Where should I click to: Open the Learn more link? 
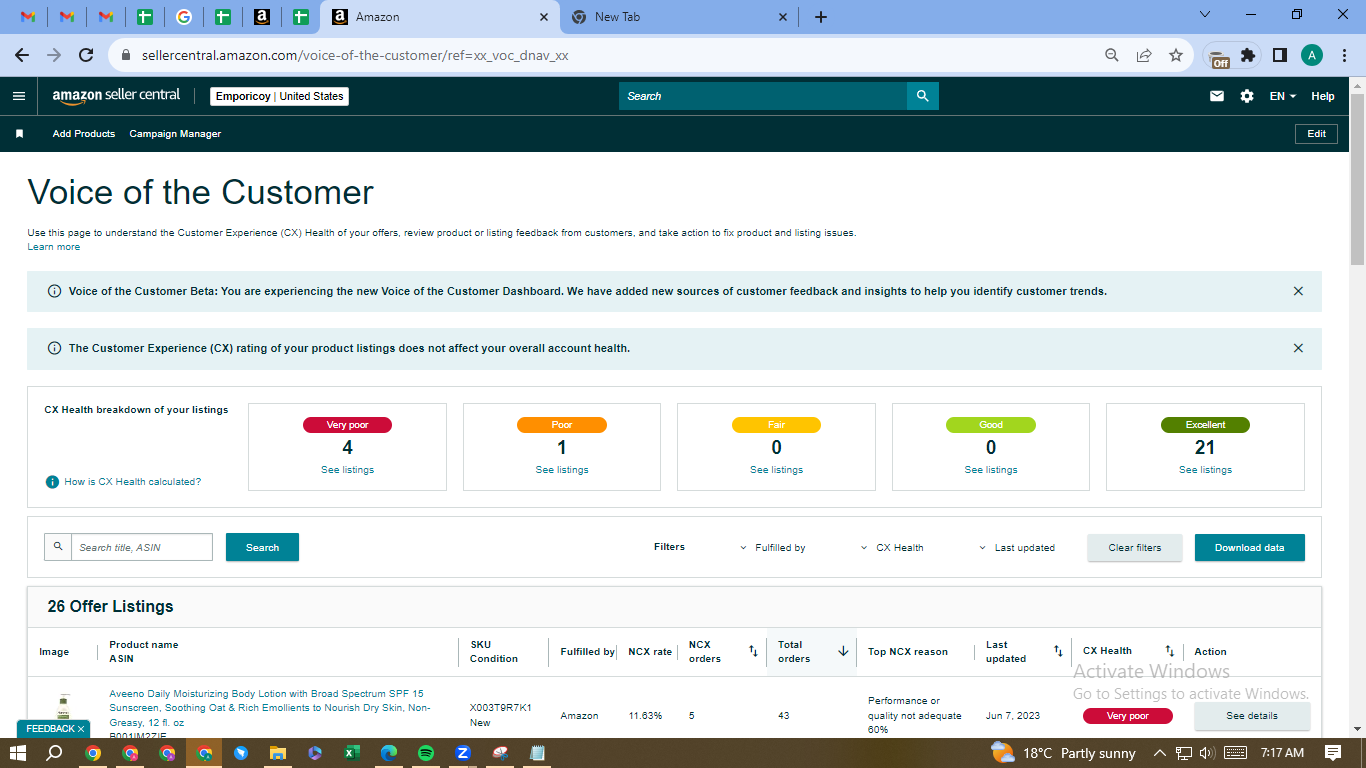tap(54, 247)
